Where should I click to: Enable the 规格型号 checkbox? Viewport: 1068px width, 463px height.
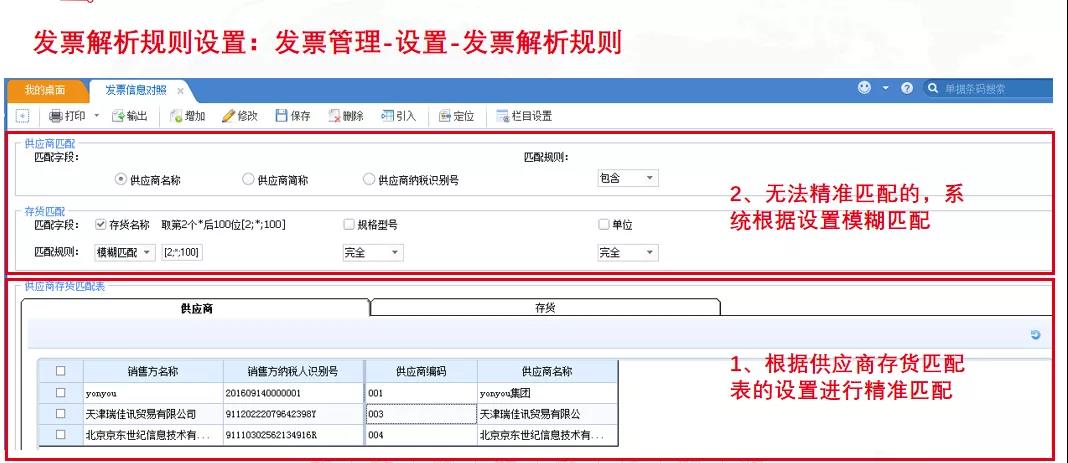point(348,225)
